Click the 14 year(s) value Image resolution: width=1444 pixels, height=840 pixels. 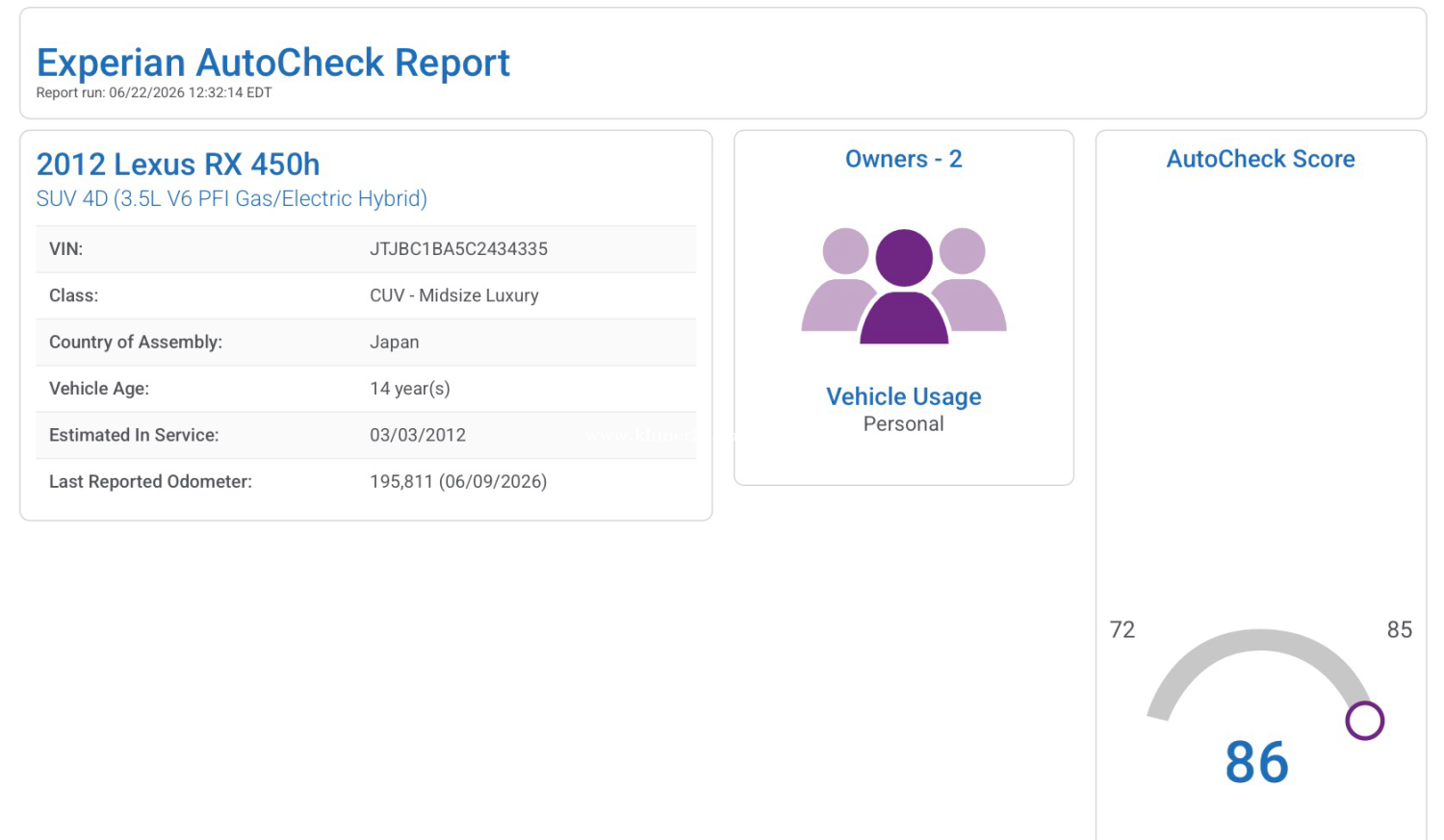click(x=410, y=389)
